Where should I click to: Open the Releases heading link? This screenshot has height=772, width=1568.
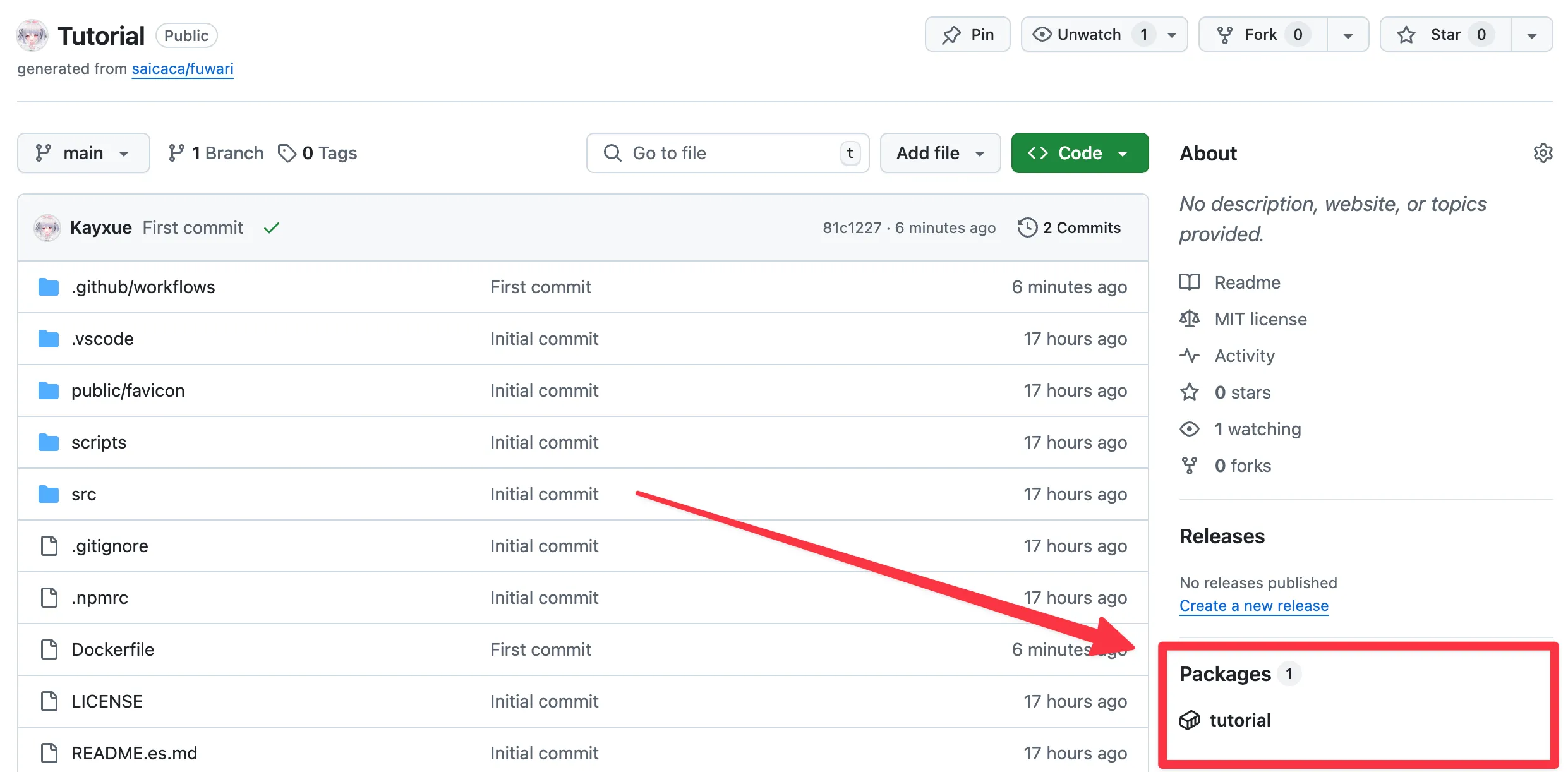[1222, 536]
